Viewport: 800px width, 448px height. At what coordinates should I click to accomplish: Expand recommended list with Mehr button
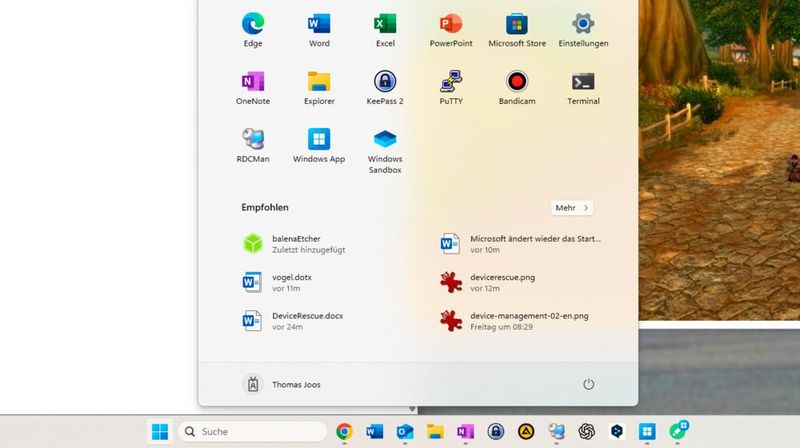[x=571, y=208]
